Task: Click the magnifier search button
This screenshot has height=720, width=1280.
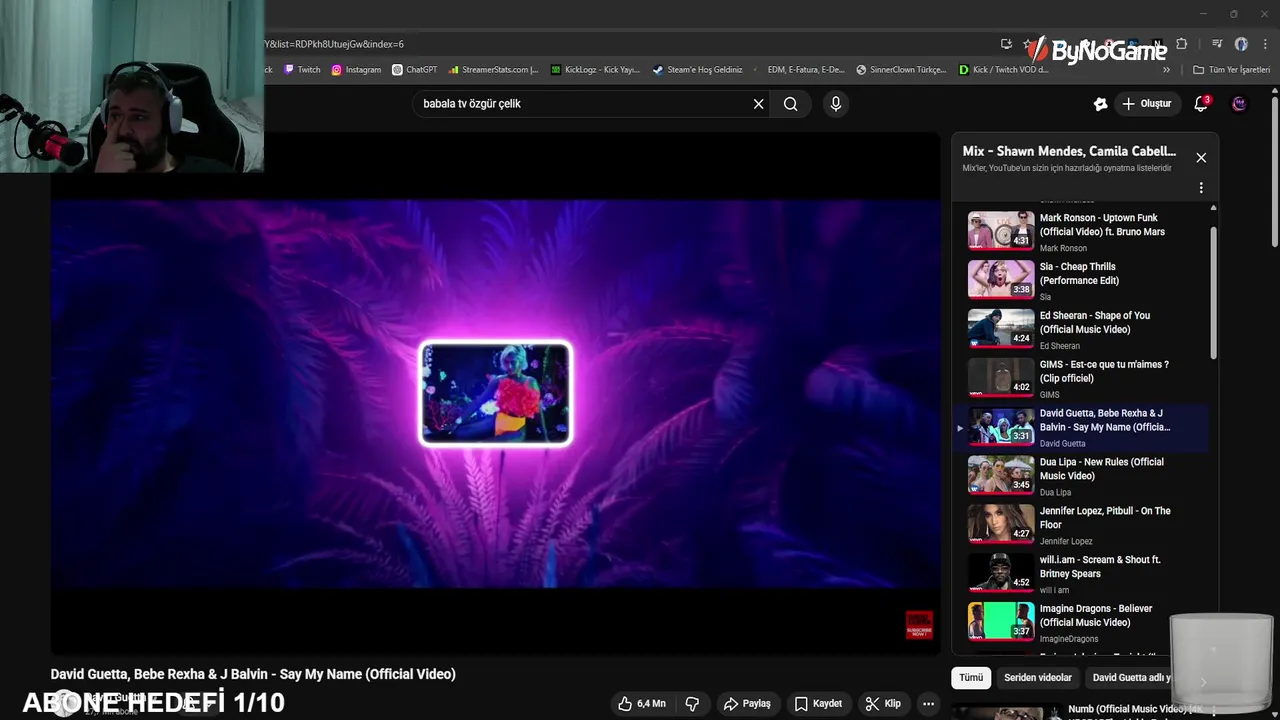Action: click(790, 104)
